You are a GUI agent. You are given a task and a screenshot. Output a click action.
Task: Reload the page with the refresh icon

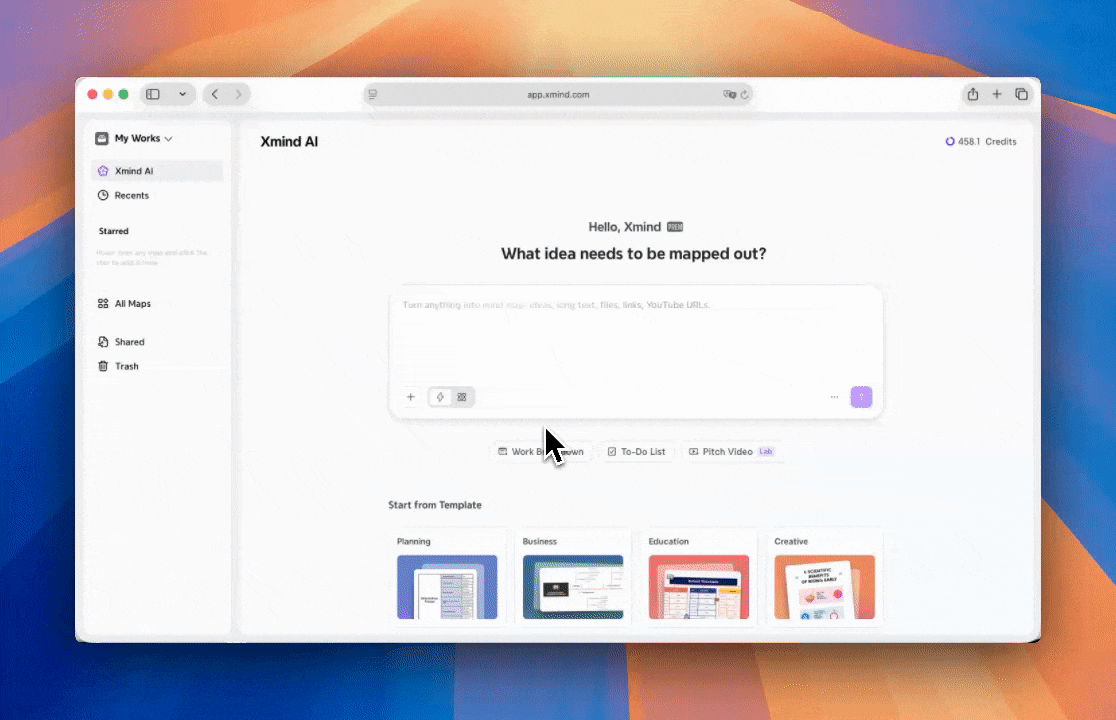click(x=744, y=94)
